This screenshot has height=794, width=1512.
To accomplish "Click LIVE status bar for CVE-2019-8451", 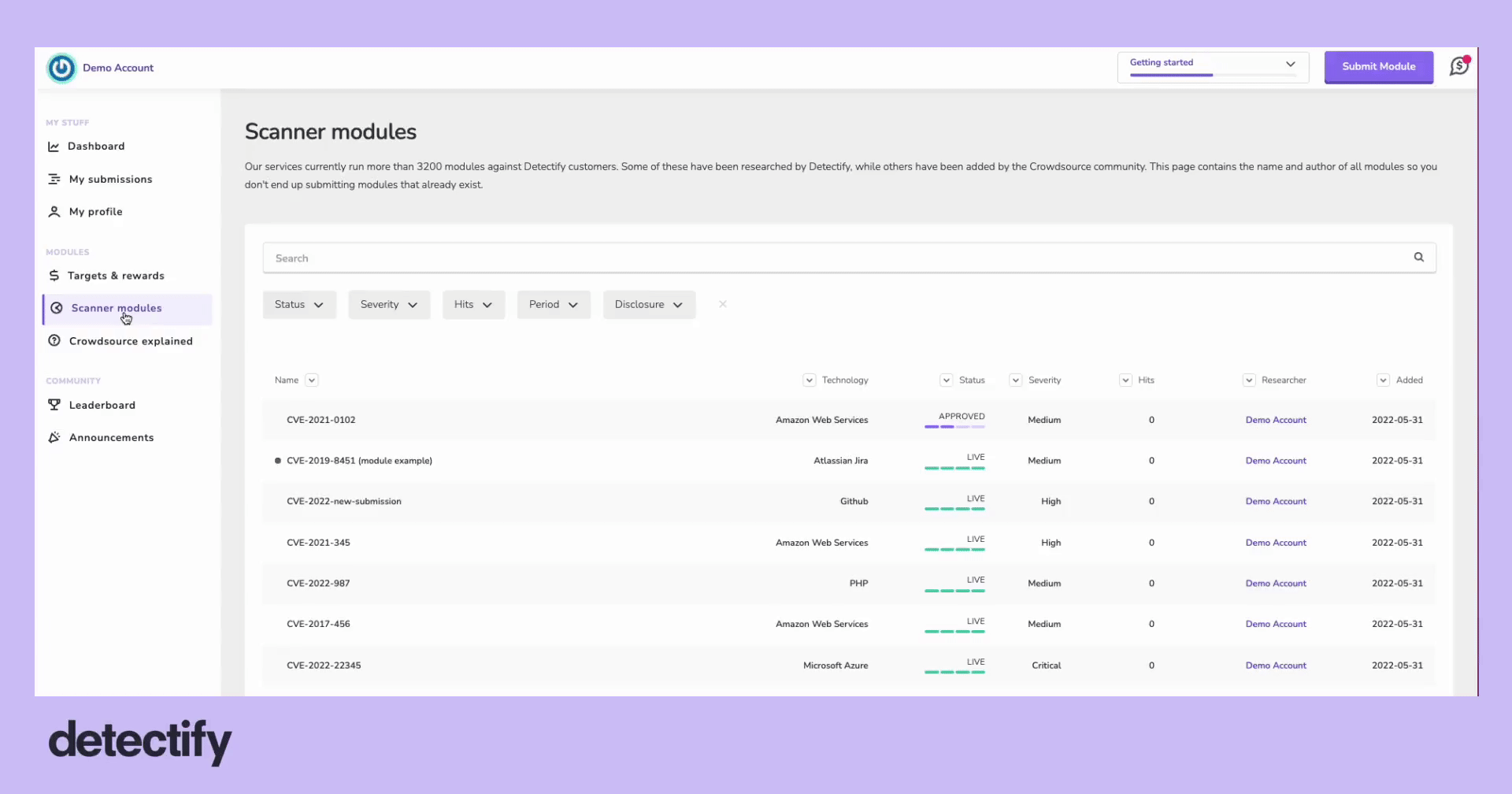I will click(x=954, y=468).
